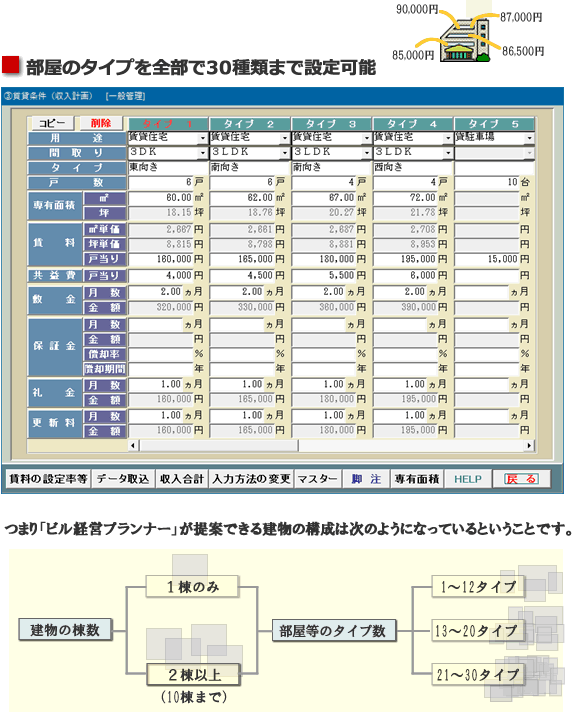Click the scrollbar left arrow

coord(133,445)
